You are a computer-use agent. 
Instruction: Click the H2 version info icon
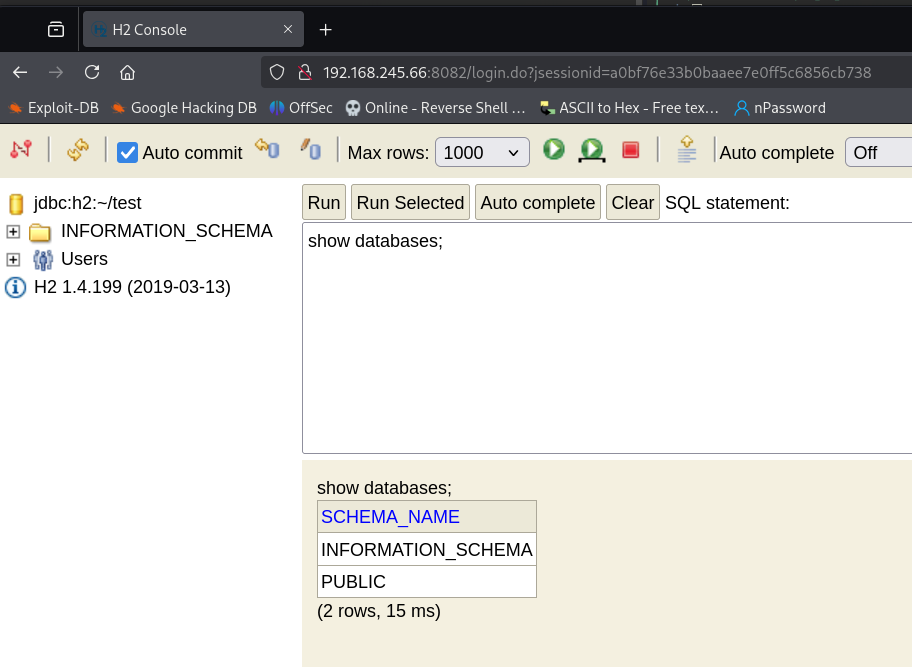click(15, 287)
